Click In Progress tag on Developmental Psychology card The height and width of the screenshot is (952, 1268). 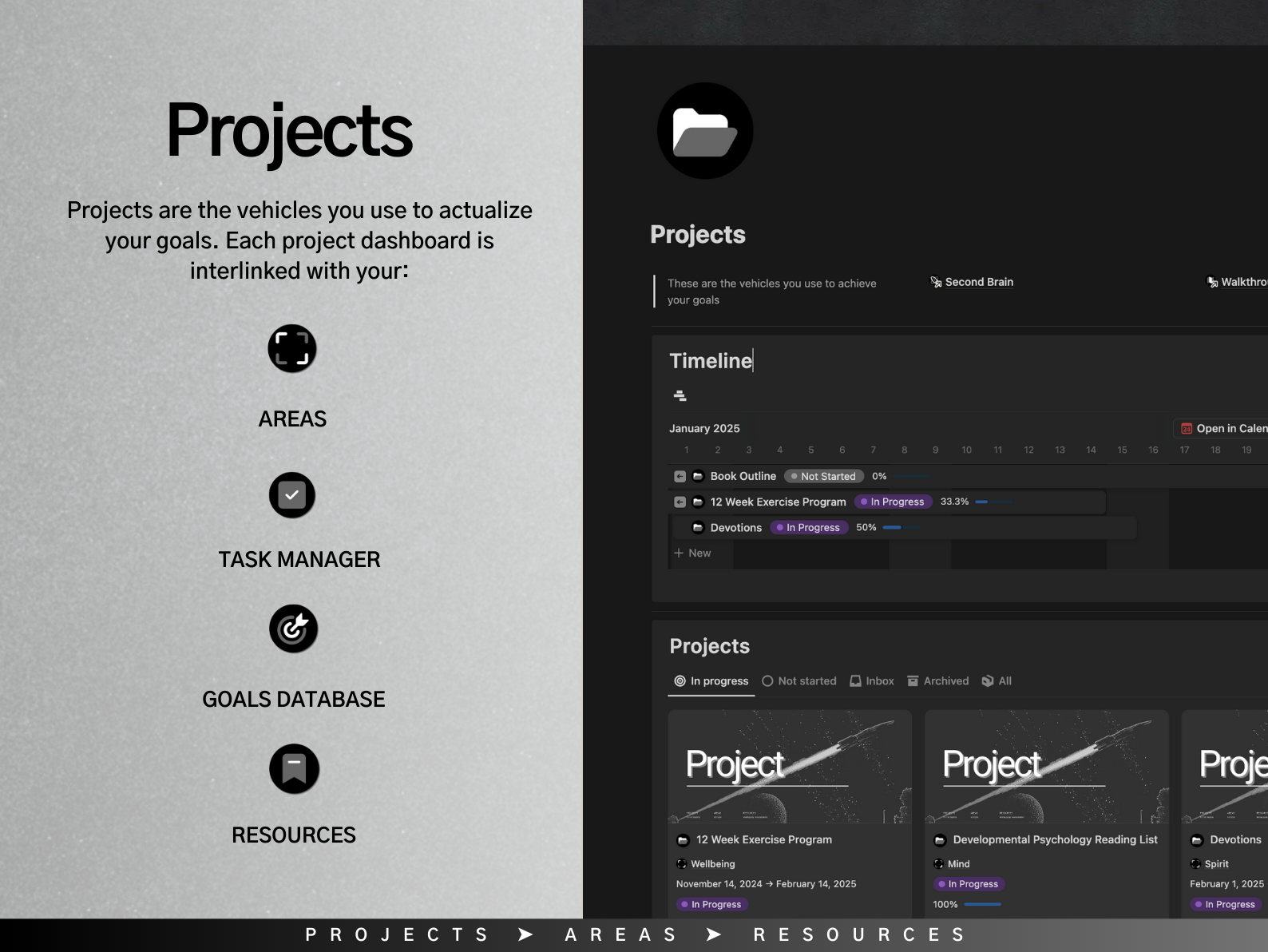tap(969, 884)
